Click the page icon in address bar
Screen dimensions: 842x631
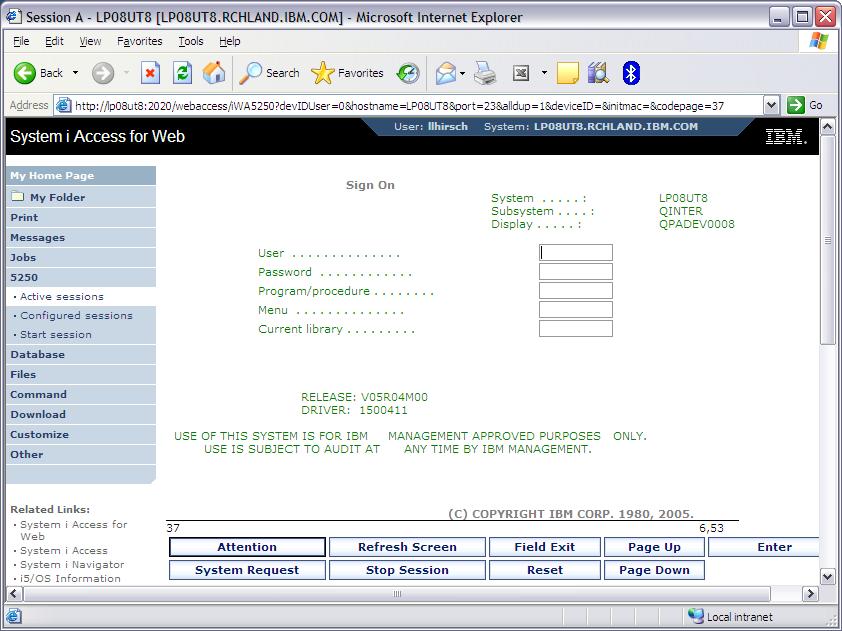tap(63, 105)
